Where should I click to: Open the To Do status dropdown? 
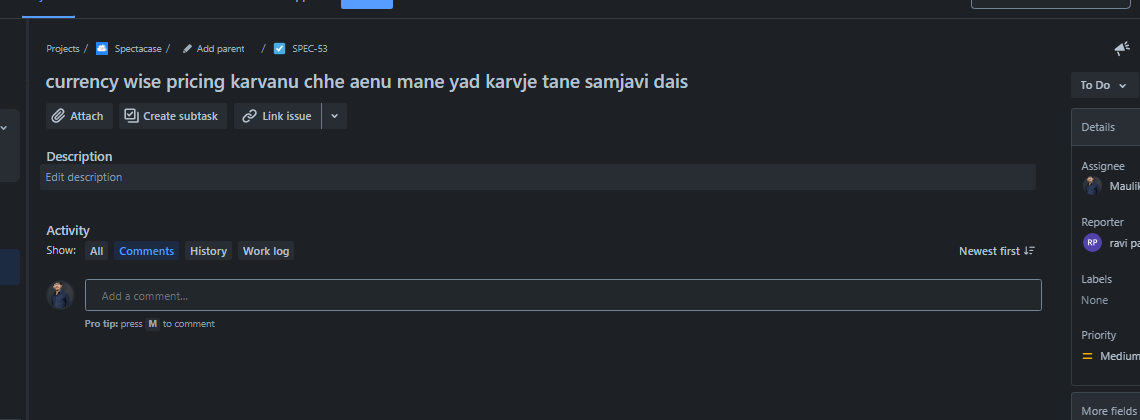(x=1103, y=85)
